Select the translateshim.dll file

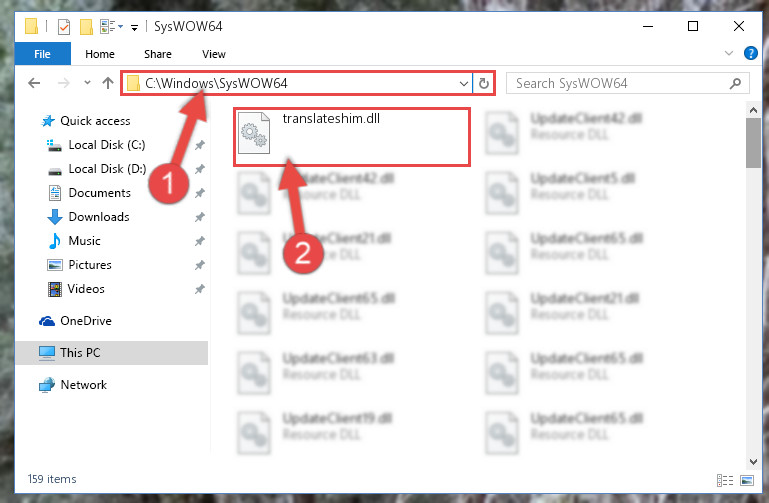(352, 137)
